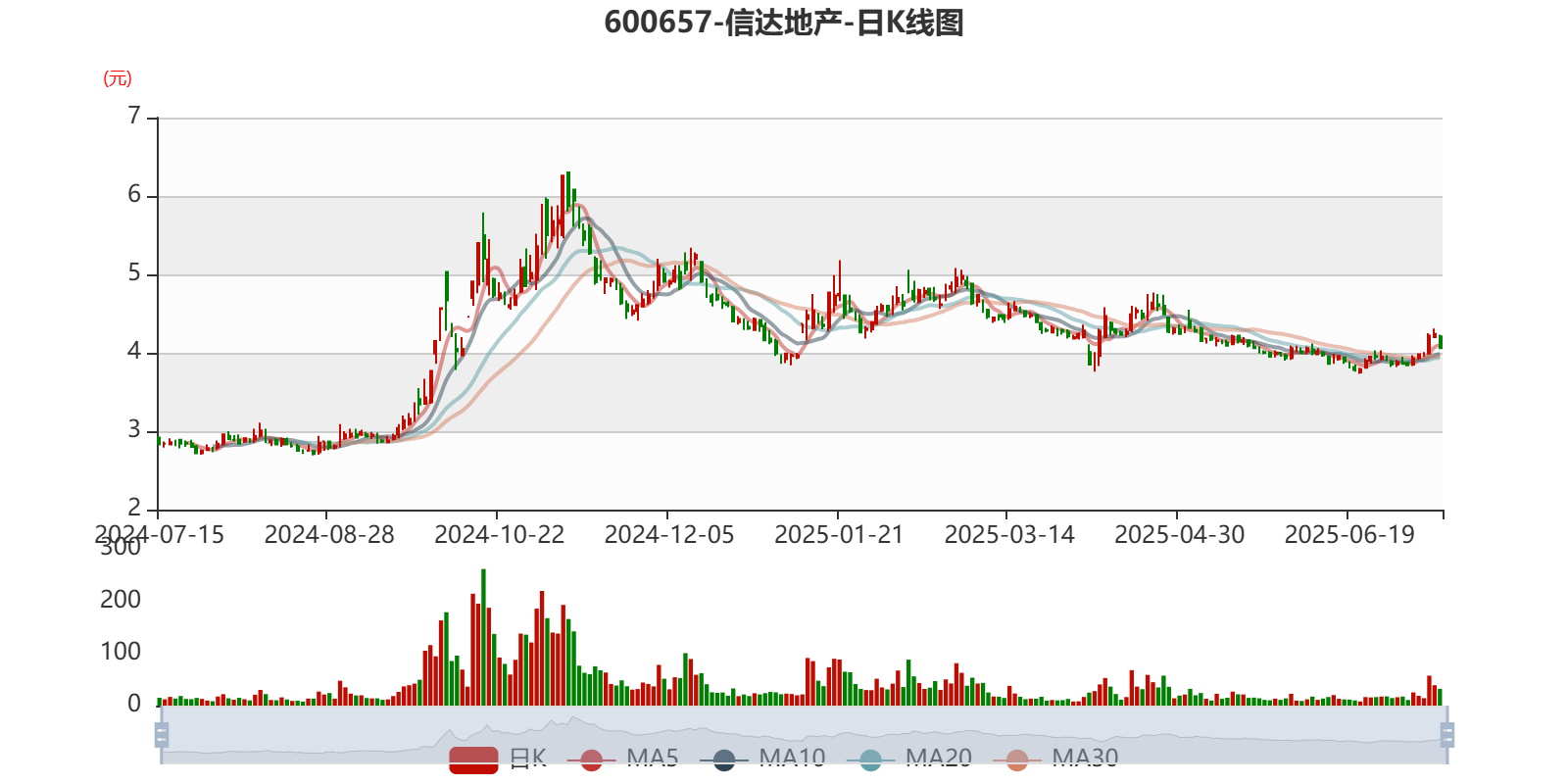Toggle the MA30 line in the legend

1055,759
